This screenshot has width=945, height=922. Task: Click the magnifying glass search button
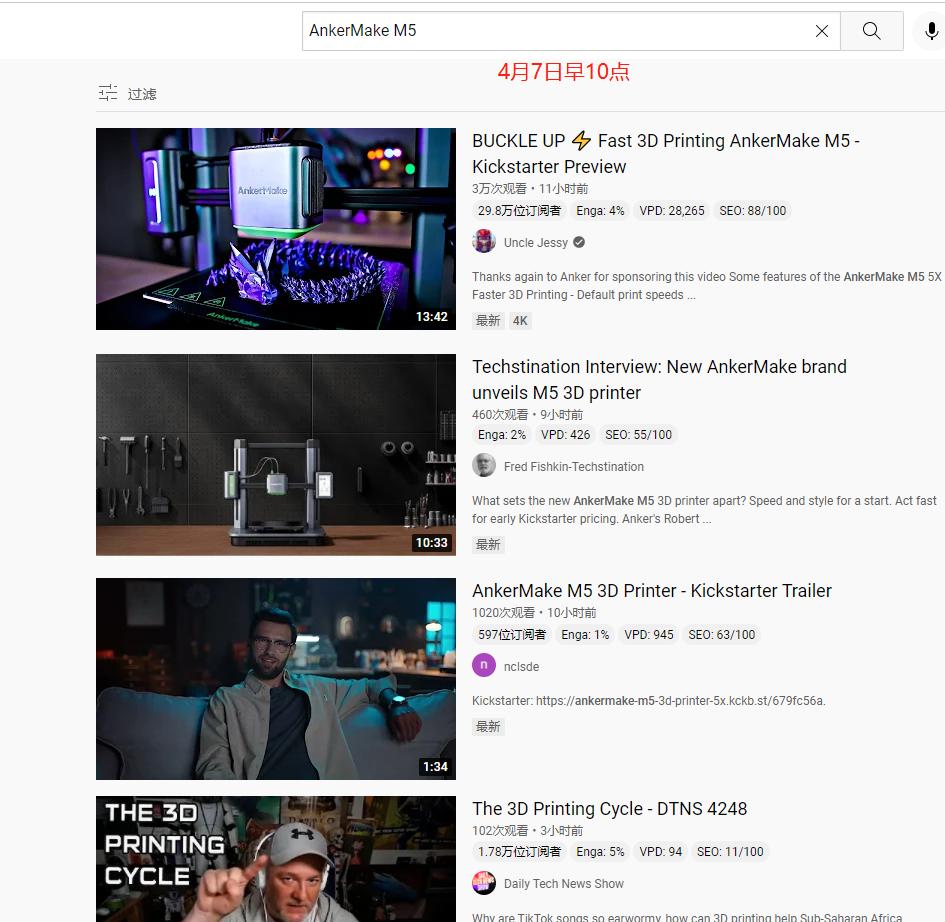[x=871, y=31]
